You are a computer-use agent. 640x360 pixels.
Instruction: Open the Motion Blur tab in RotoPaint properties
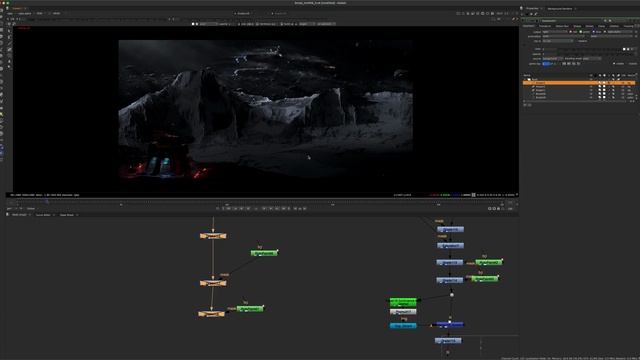point(562,26)
